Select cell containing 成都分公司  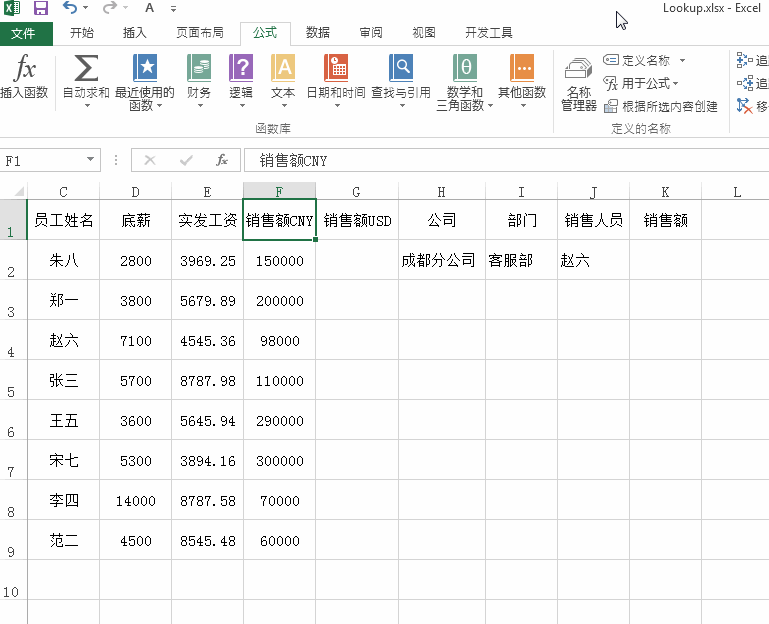441,260
